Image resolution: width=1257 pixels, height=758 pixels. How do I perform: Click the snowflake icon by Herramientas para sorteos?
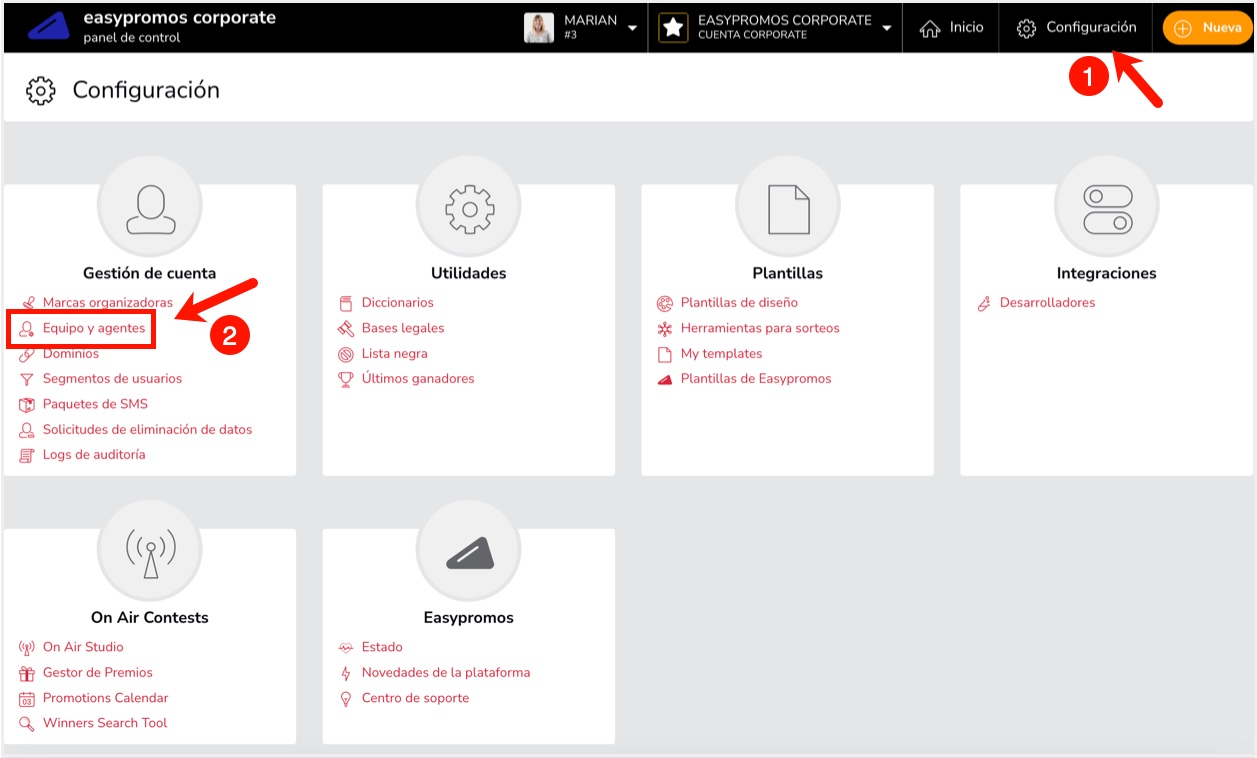pyautogui.click(x=665, y=328)
